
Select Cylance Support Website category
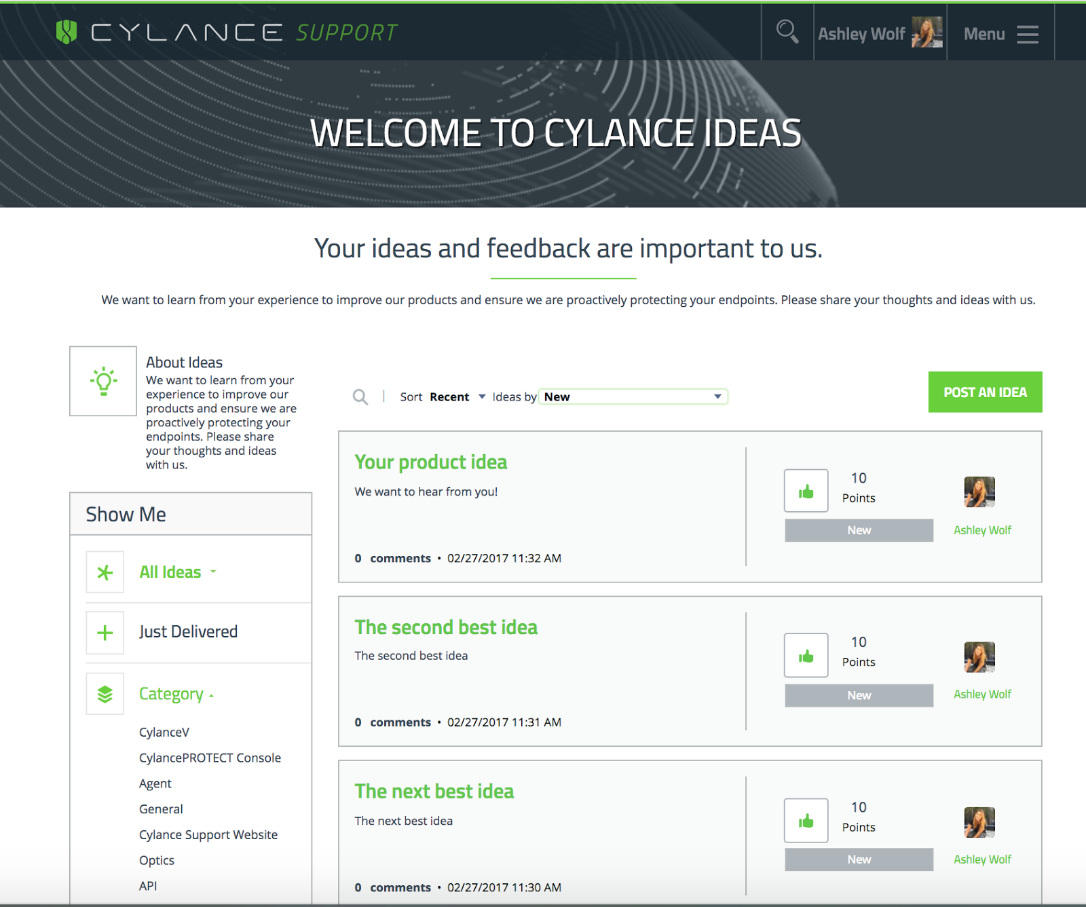[208, 835]
